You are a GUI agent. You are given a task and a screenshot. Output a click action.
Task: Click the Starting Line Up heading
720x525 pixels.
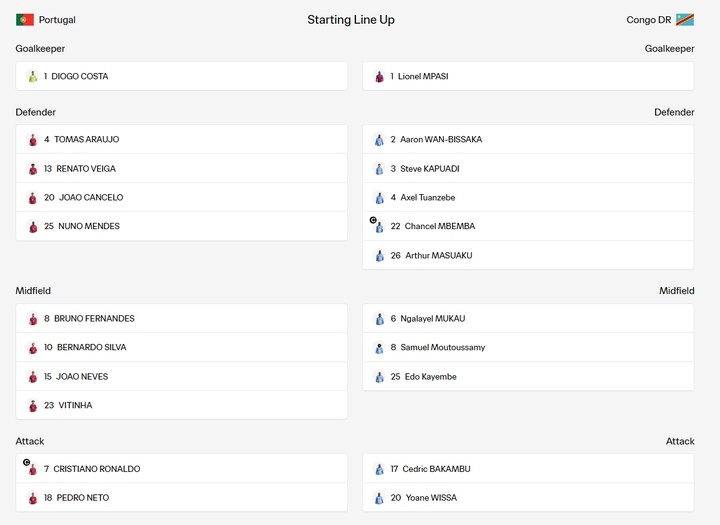(351, 20)
